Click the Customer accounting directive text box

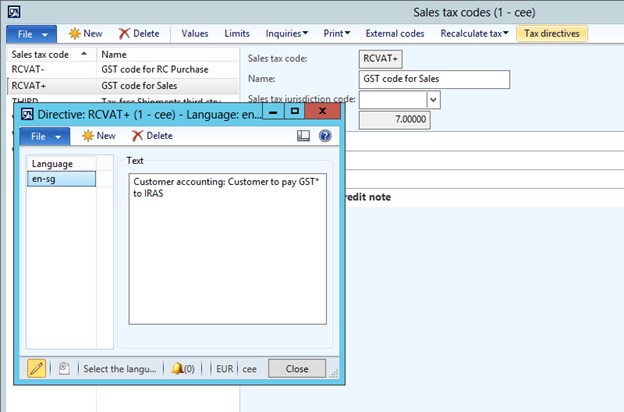pos(228,249)
